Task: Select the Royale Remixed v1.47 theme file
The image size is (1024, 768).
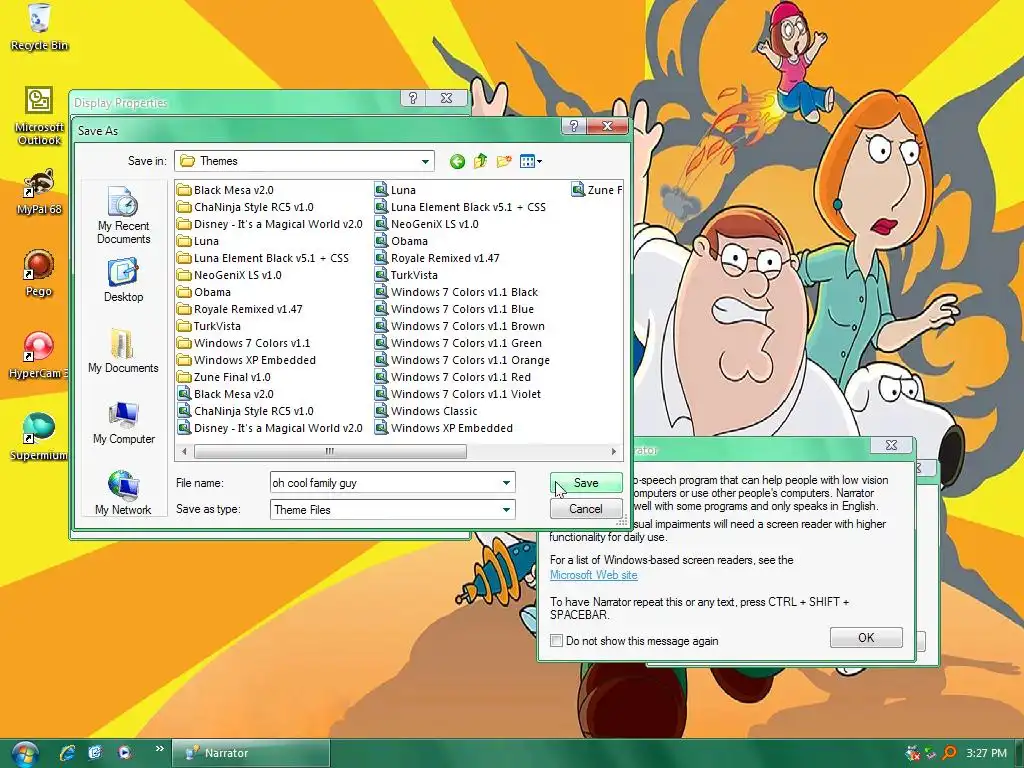Action: (438, 258)
